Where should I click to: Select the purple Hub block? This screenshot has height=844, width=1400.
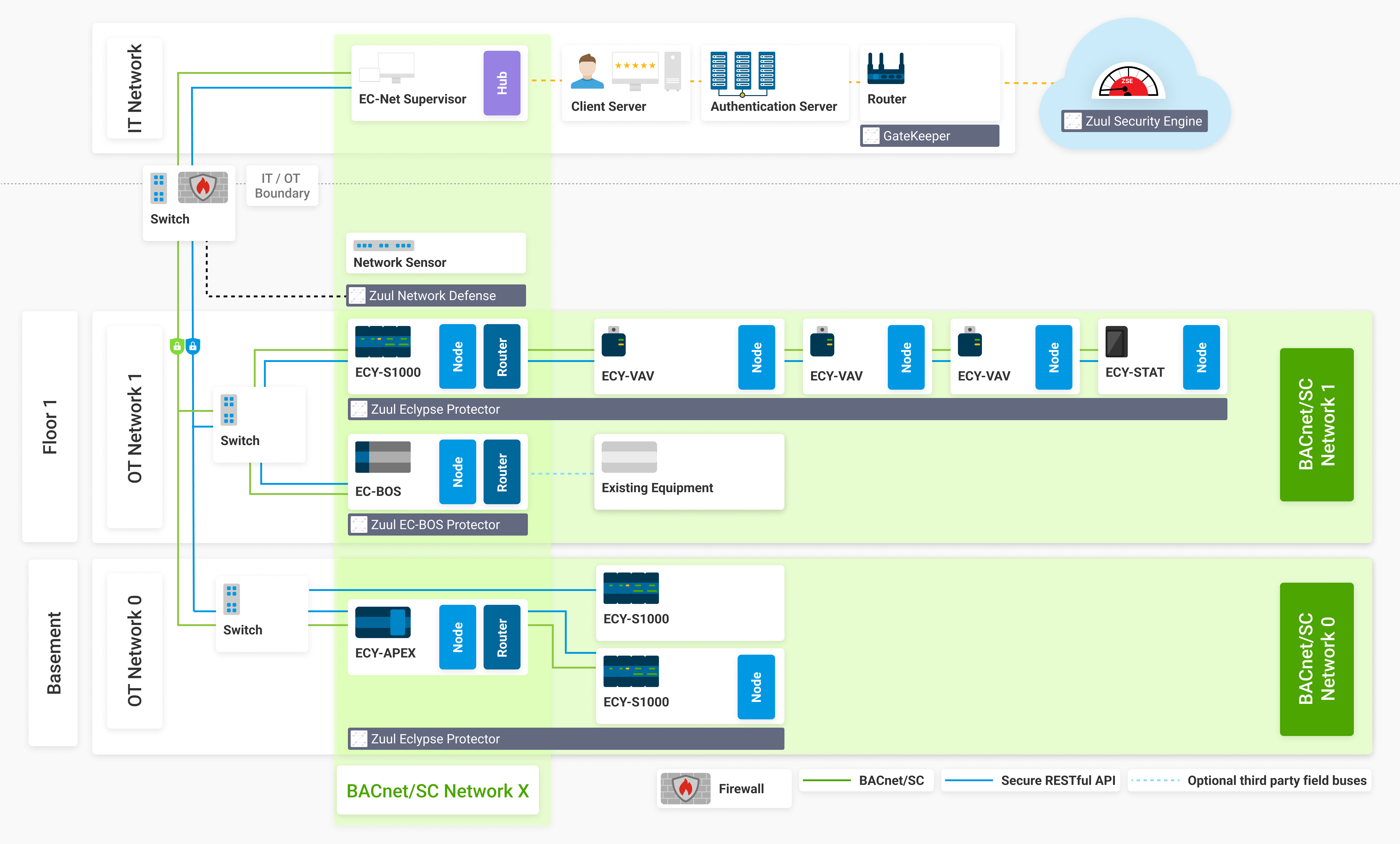pos(502,83)
